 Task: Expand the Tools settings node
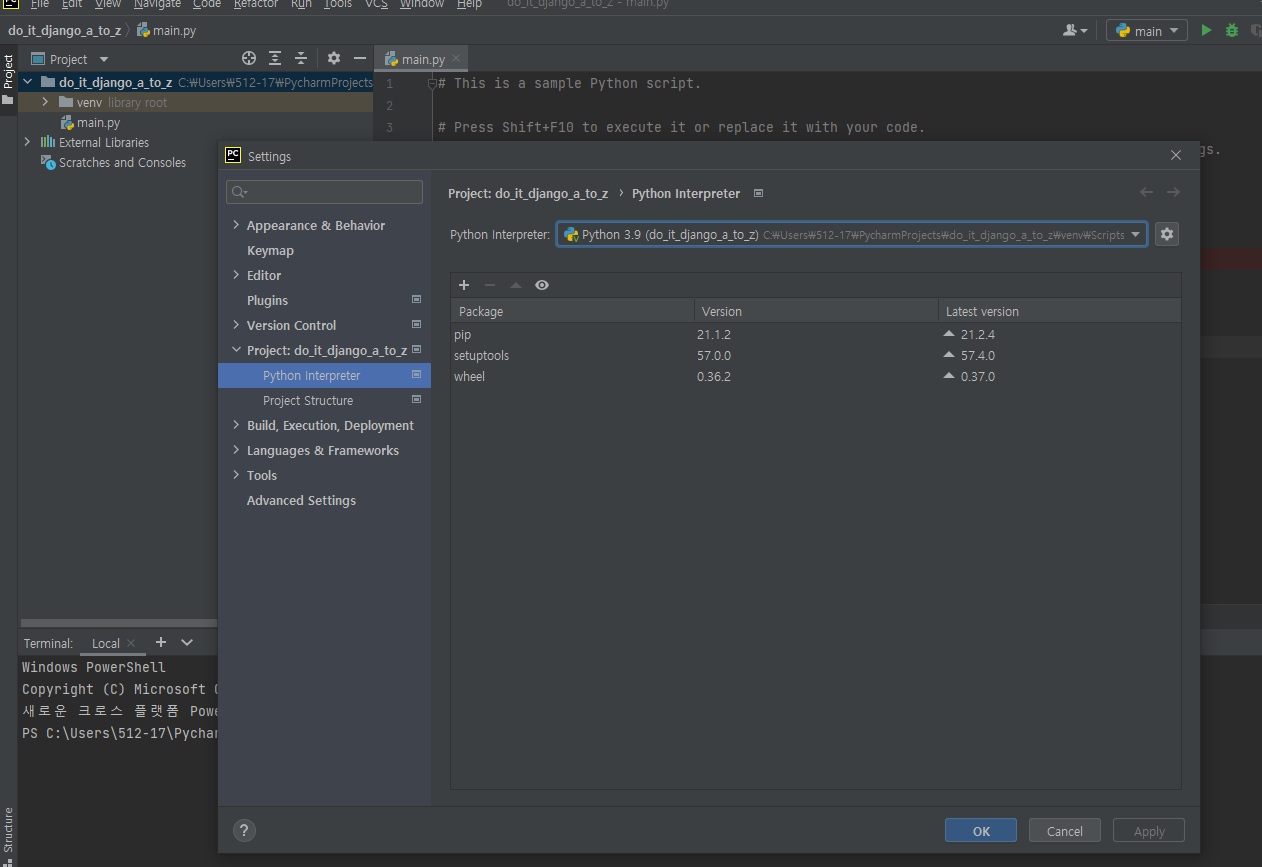(236, 475)
